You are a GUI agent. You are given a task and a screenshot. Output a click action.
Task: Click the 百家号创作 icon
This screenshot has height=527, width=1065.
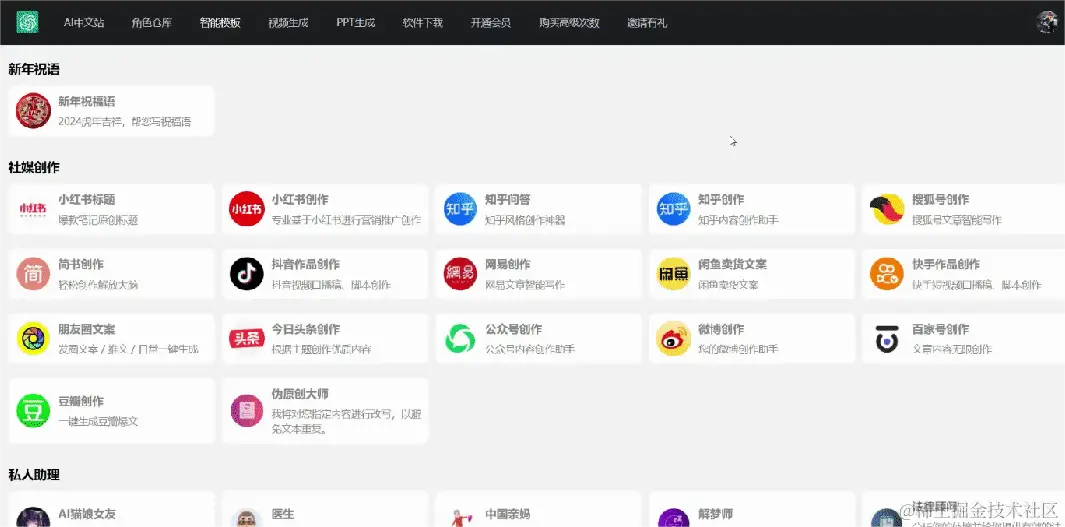pyautogui.click(x=887, y=338)
